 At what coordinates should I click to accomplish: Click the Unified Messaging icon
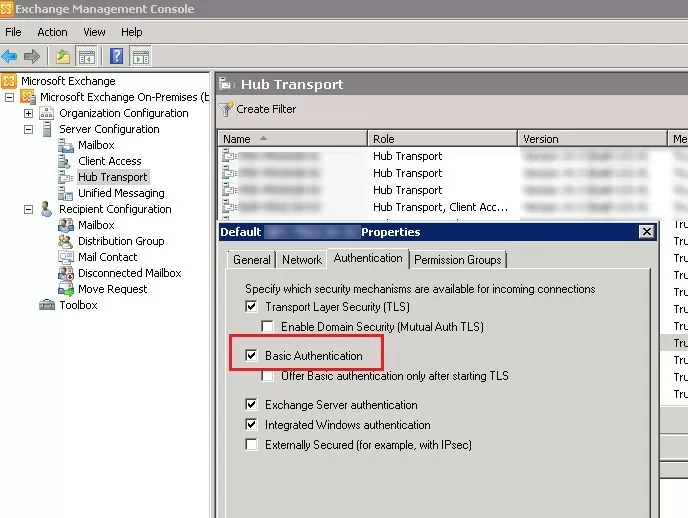(65, 193)
